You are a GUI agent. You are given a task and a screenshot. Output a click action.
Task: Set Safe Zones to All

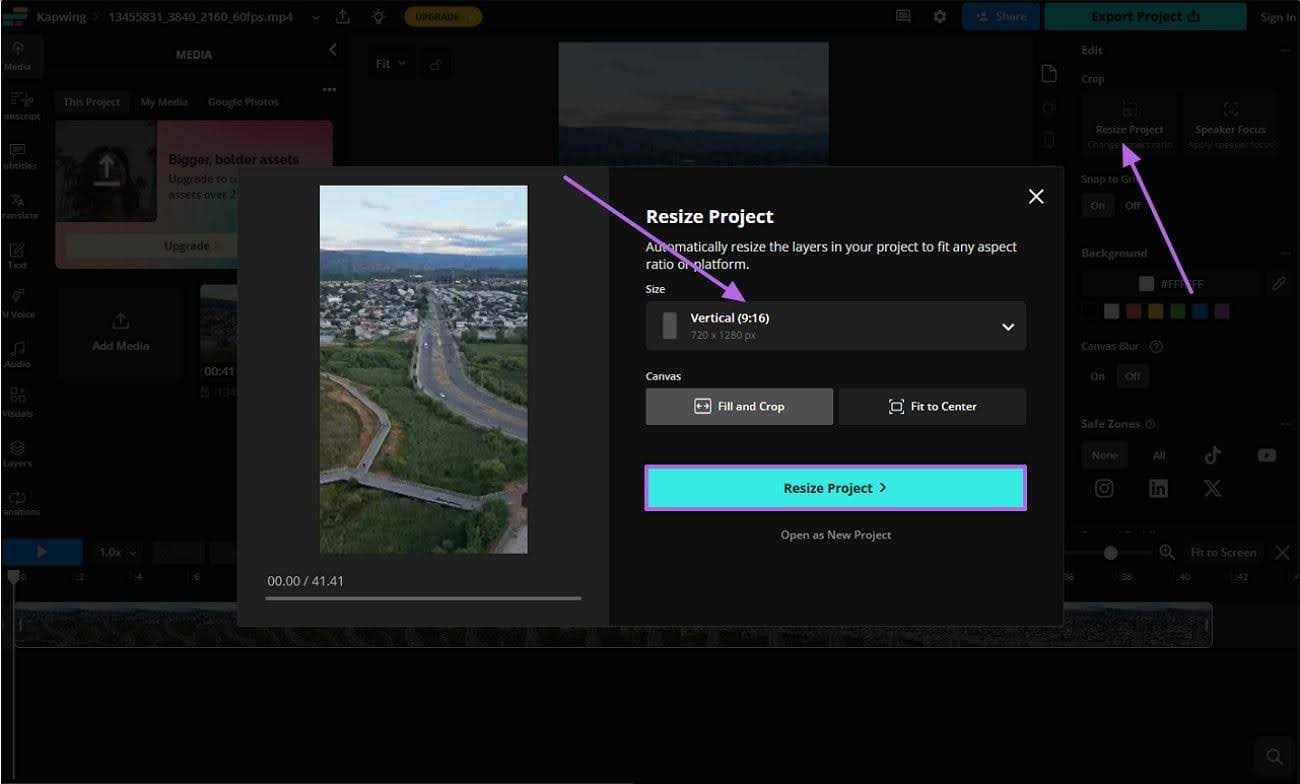[1159, 455]
